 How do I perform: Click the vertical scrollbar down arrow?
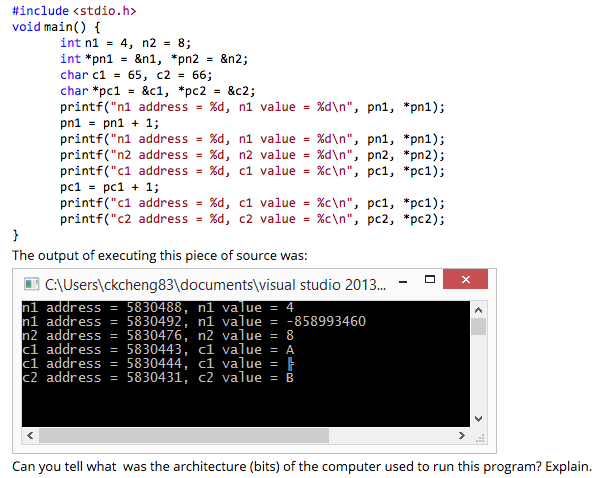pos(479,419)
